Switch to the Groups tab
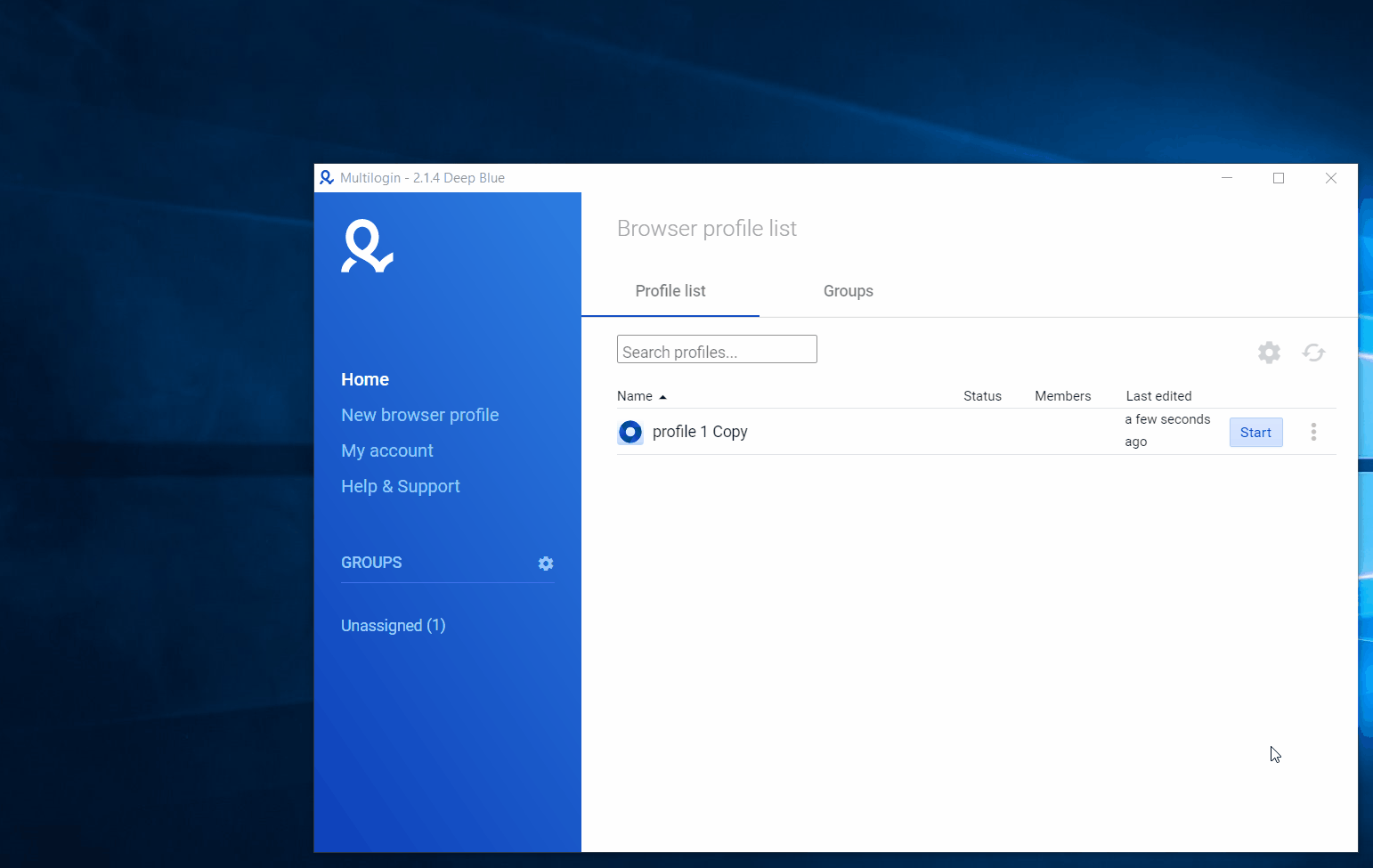The image size is (1373, 868). (849, 291)
